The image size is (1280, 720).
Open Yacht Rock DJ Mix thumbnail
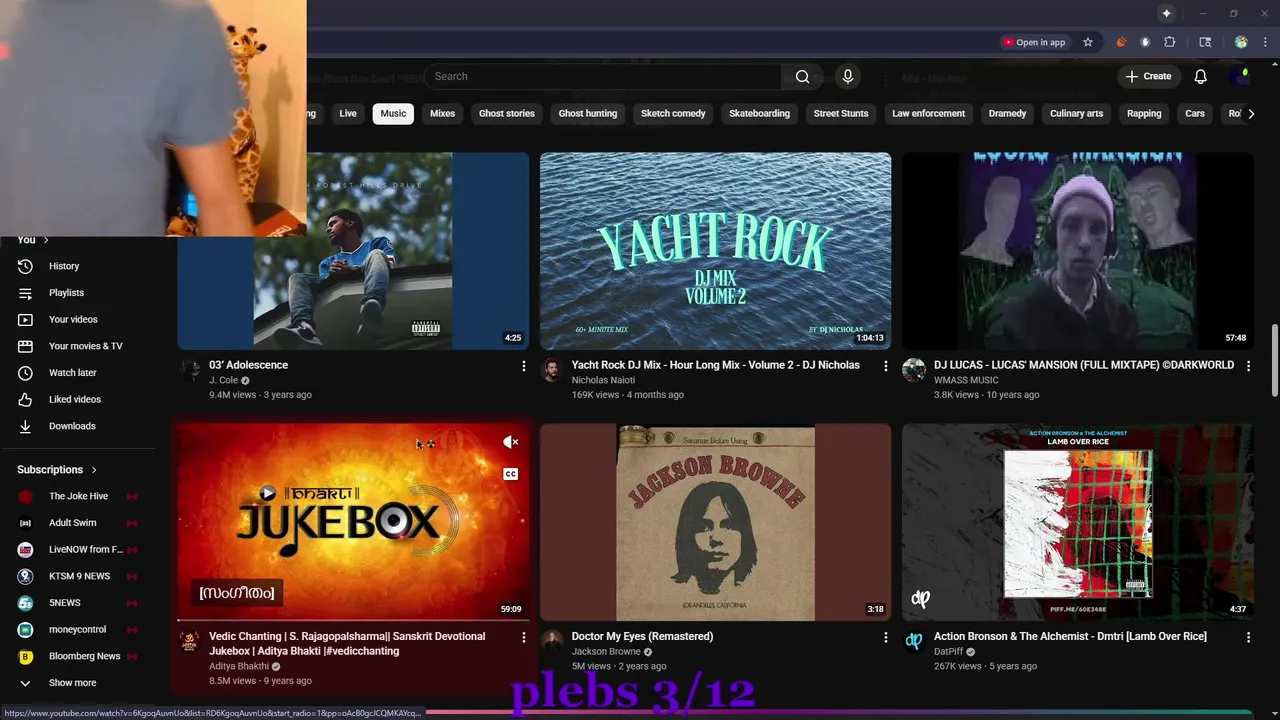pyautogui.click(x=715, y=251)
